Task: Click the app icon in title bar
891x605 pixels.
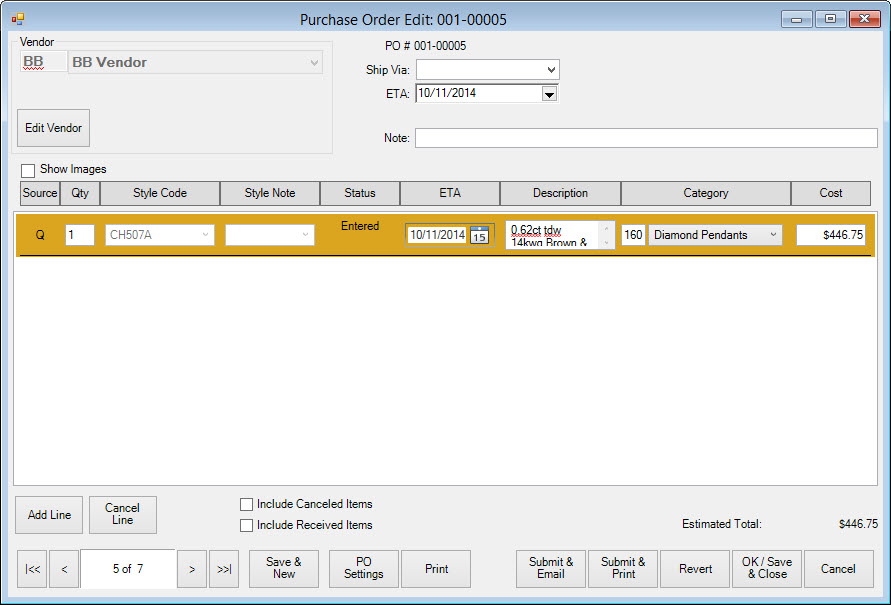Action: (x=18, y=19)
